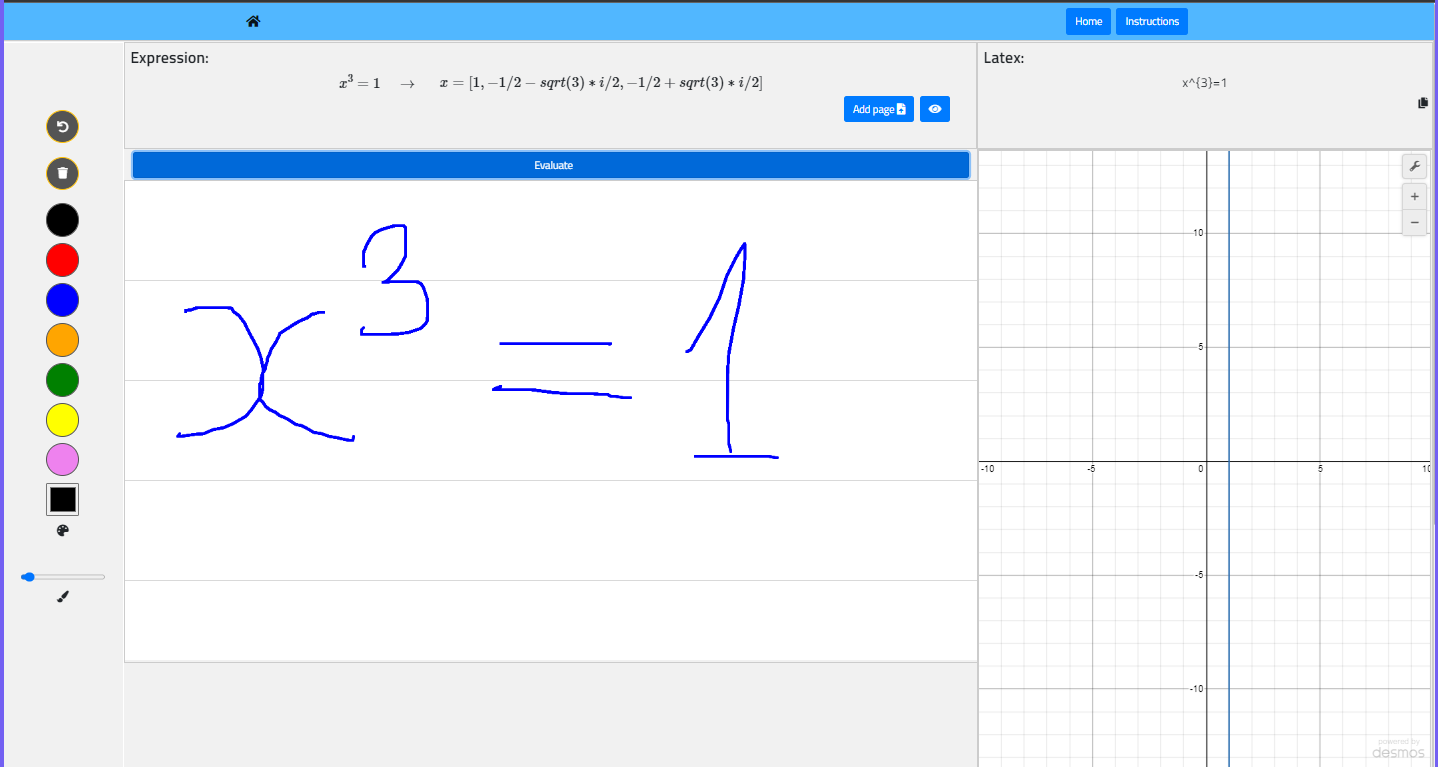Open the Instructions page
The image size is (1438, 767).
click(x=1151, y=21)
